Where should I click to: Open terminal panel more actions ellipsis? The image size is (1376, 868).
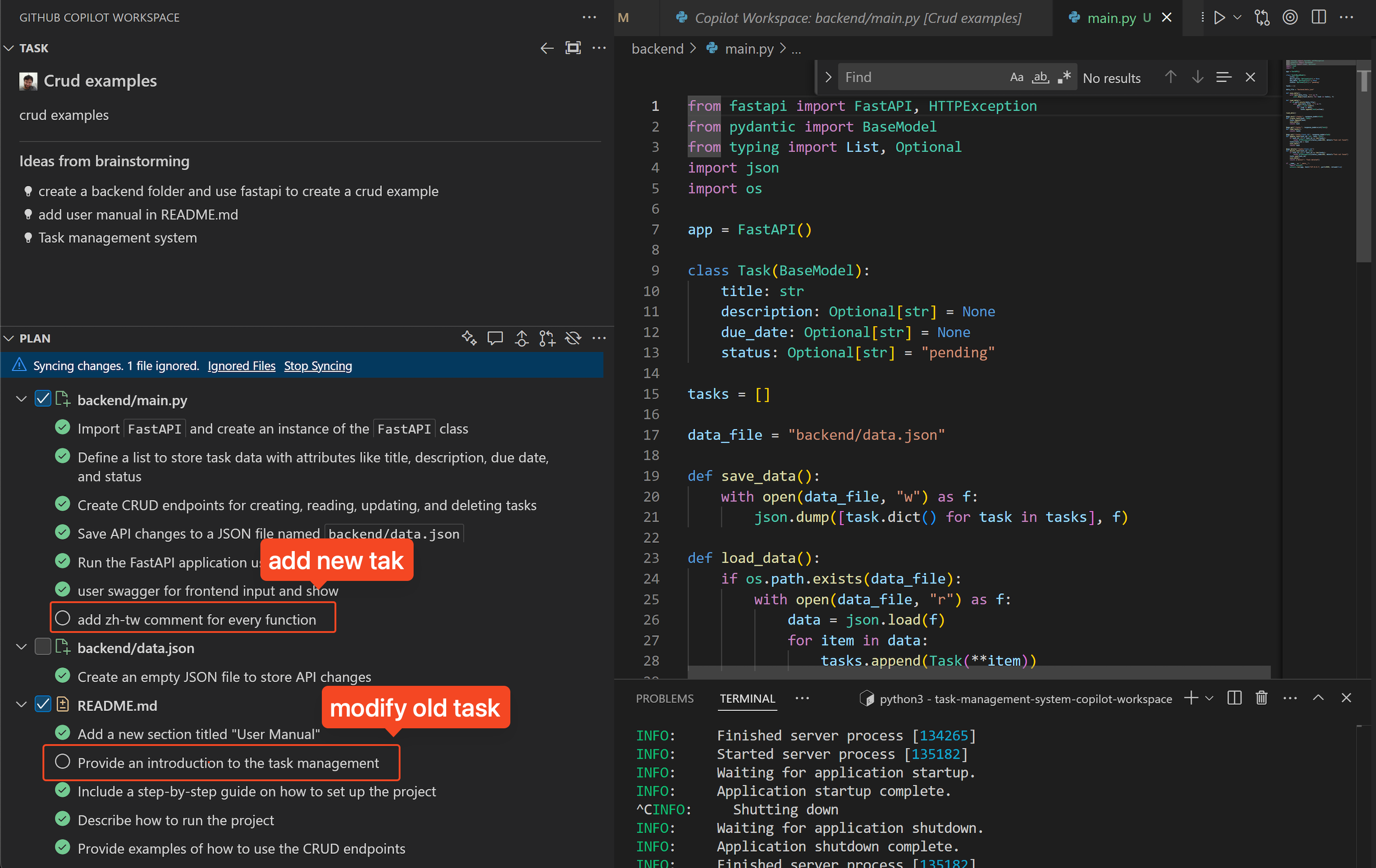tap(1290, 698)
